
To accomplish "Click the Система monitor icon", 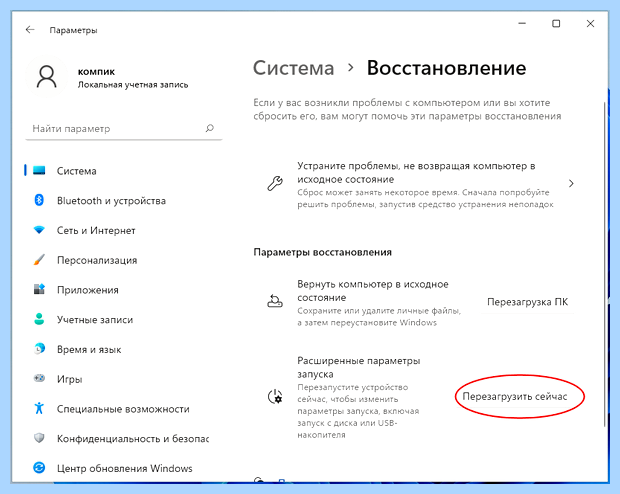I will (39, 170).
